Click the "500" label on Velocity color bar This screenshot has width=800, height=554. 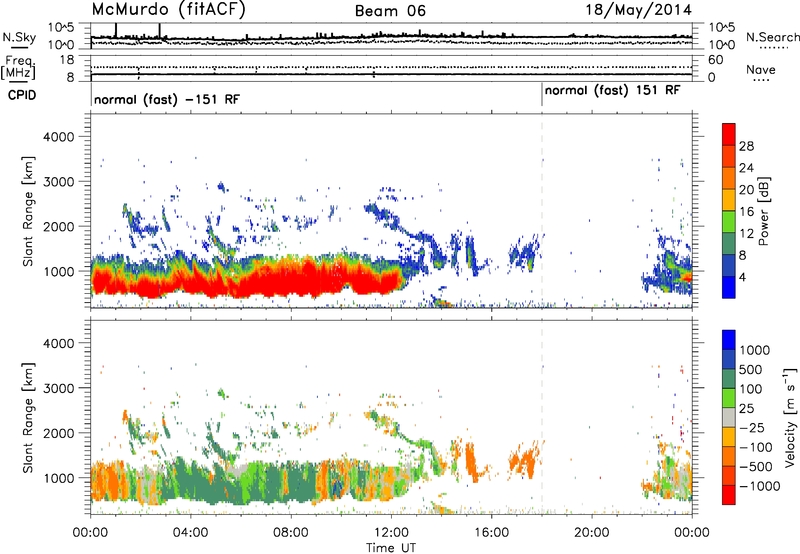753,370
